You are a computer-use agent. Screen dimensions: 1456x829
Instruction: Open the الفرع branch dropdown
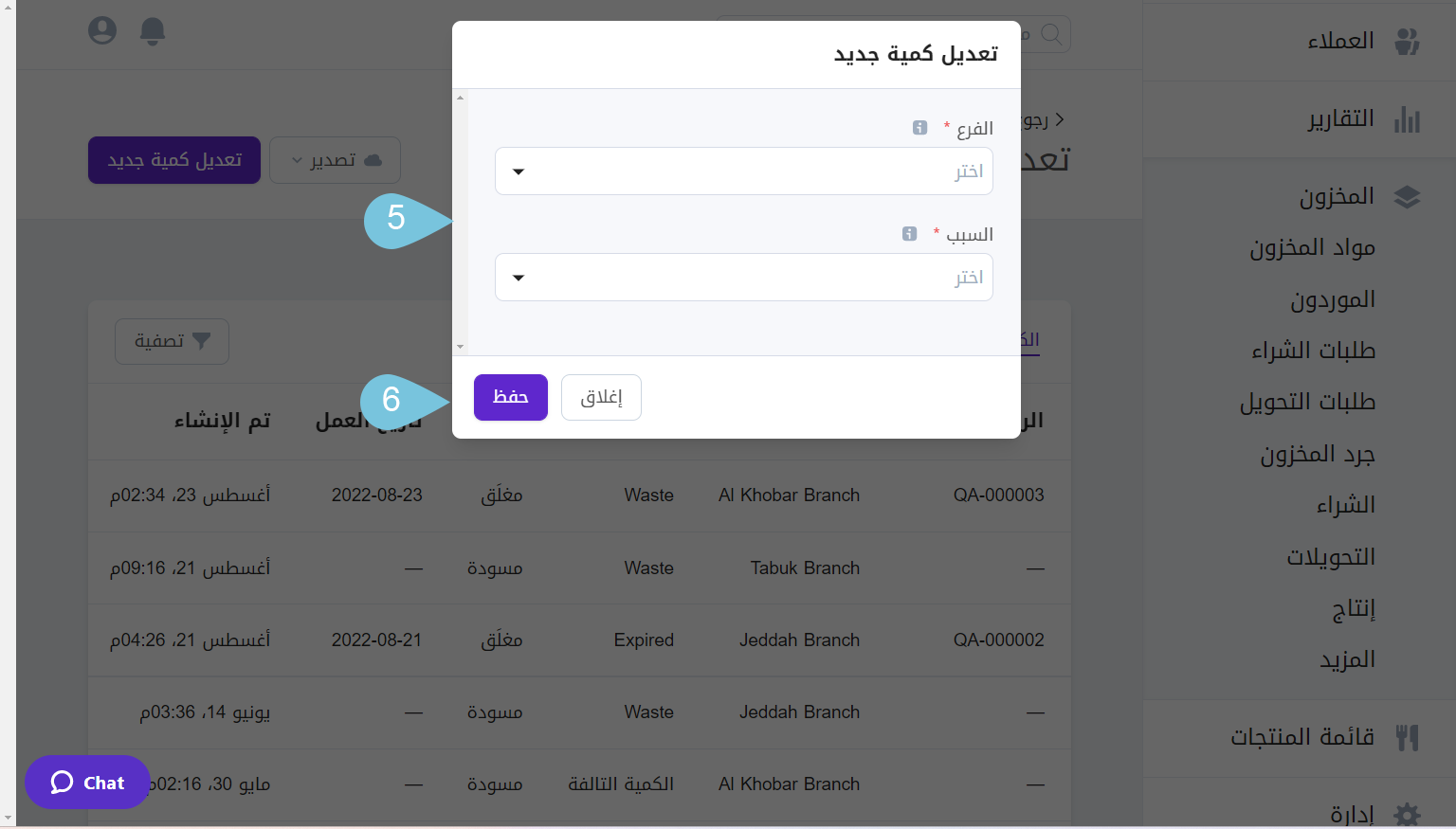pyautogui.click(x=743, y=171)
